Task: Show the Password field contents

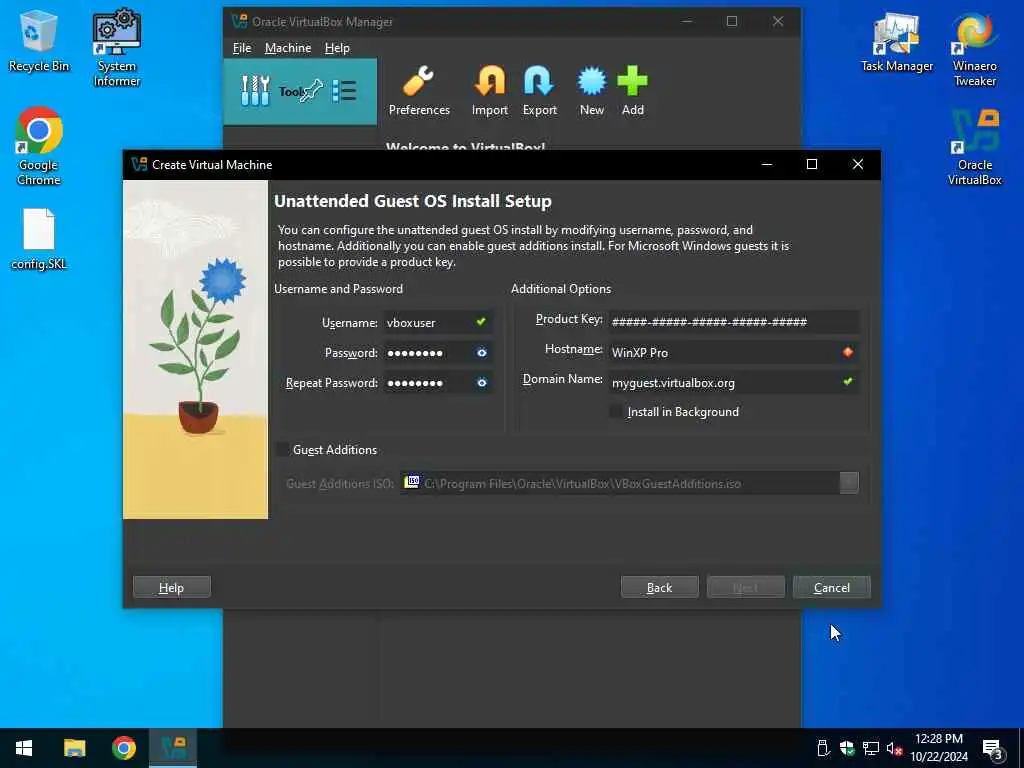Action: point(481,353)
